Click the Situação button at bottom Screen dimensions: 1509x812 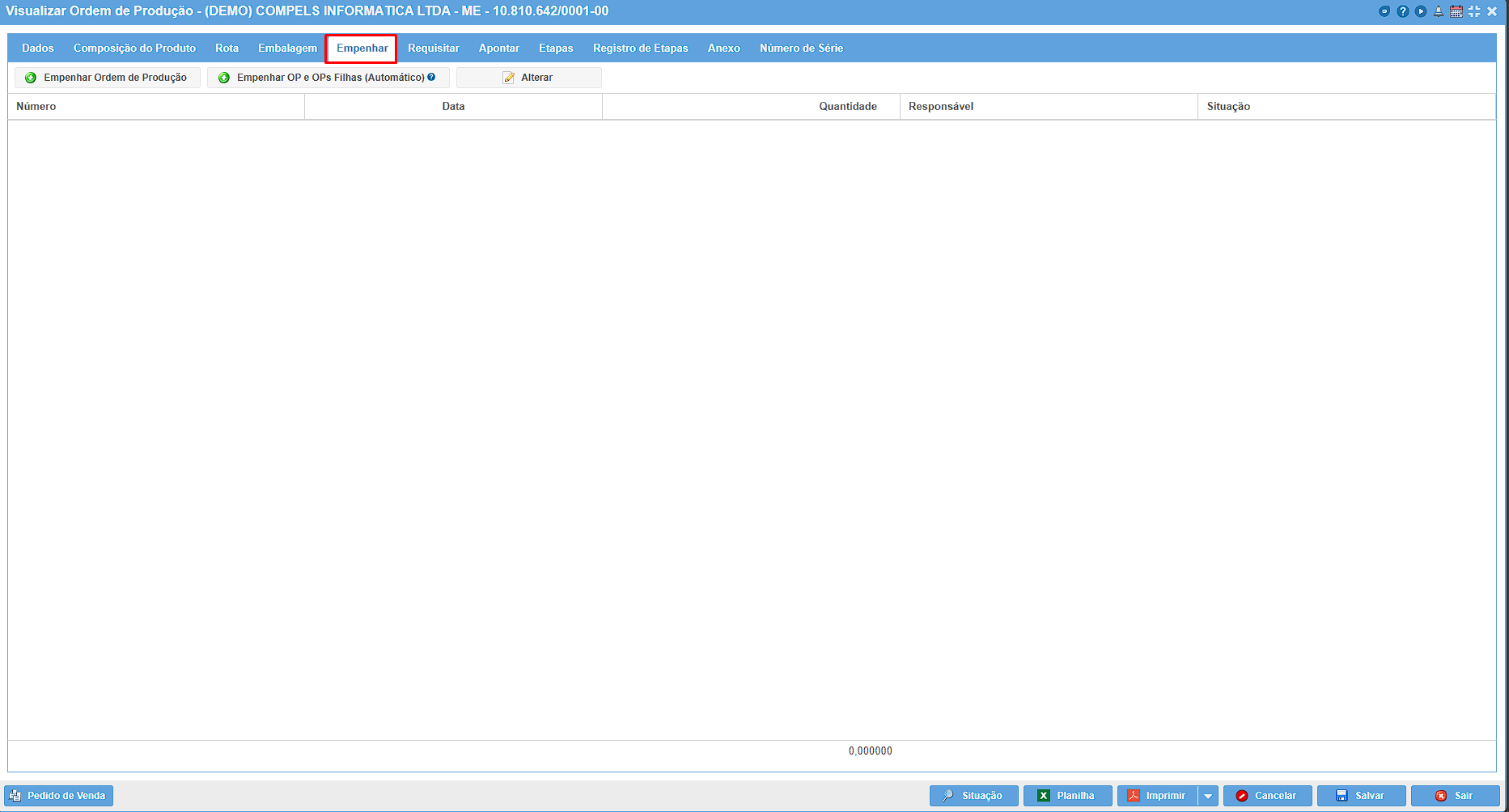pyautogui.click(x=973, y=796)
